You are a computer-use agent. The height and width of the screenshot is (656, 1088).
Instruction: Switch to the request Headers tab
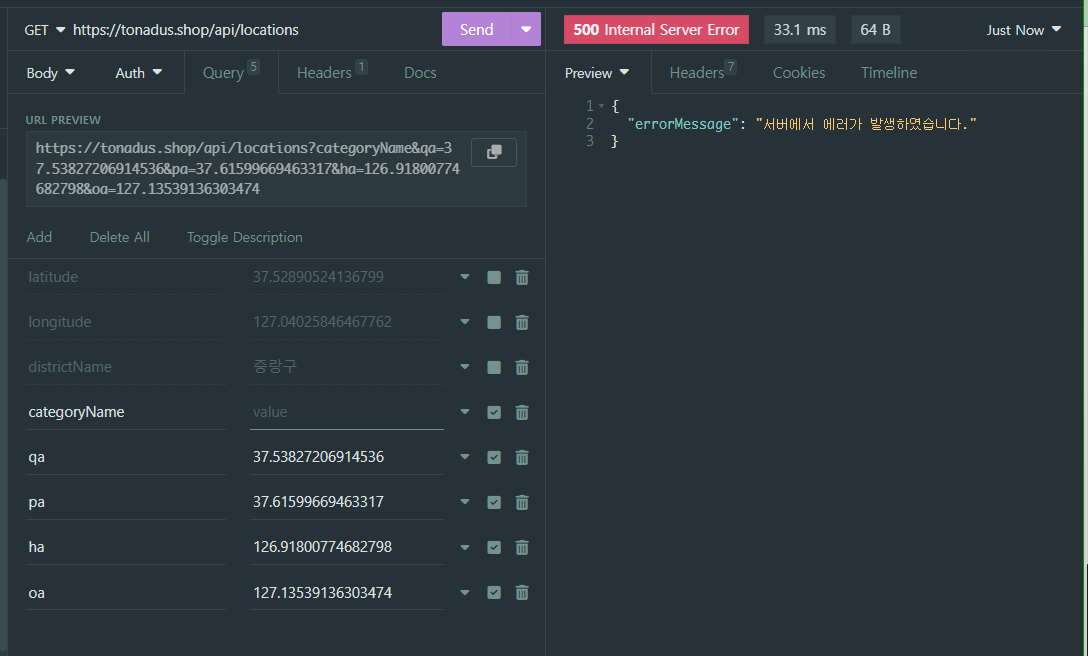coord(325,72)
